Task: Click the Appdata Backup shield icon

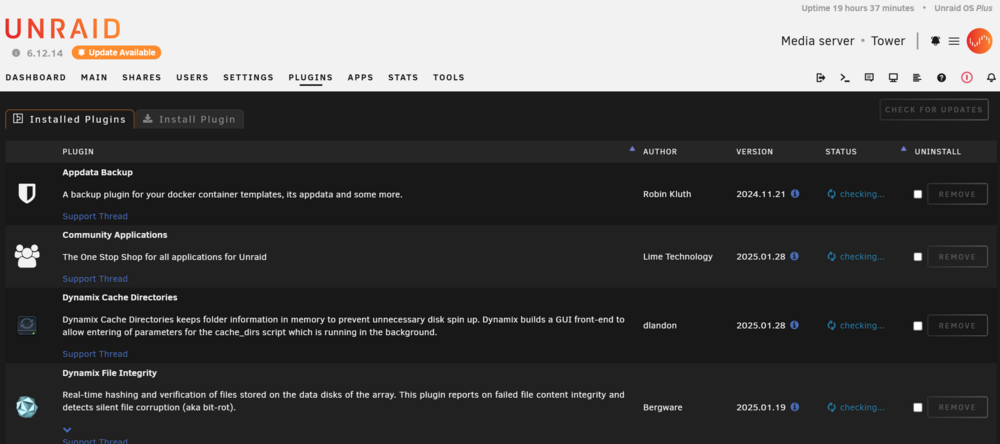Action: tap(27, 194)
